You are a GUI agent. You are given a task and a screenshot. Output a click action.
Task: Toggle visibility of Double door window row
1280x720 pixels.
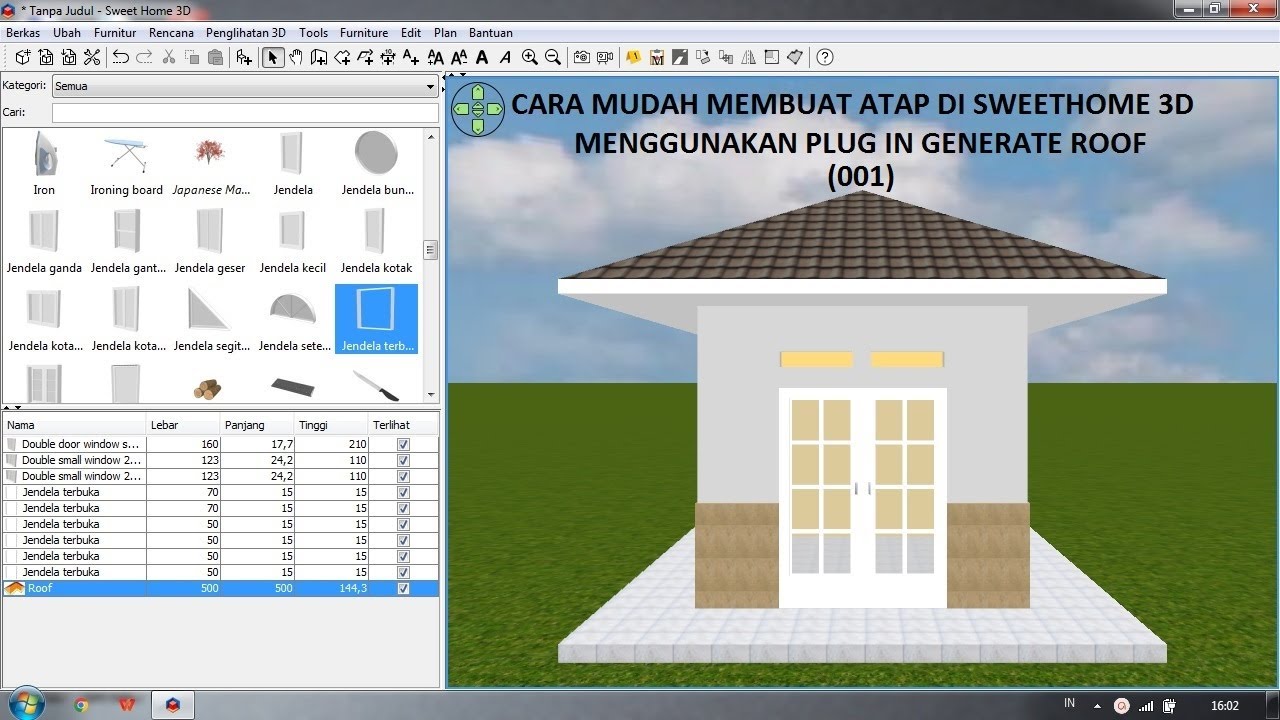point(403,444)
